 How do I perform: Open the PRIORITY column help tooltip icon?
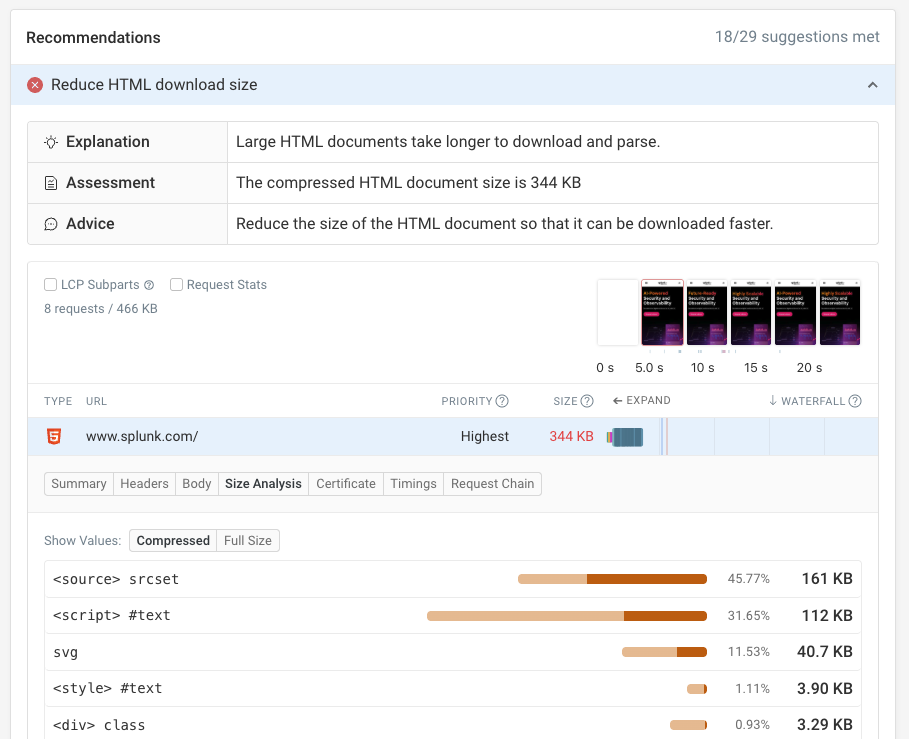pyautogui.click(x=502, y=401)
